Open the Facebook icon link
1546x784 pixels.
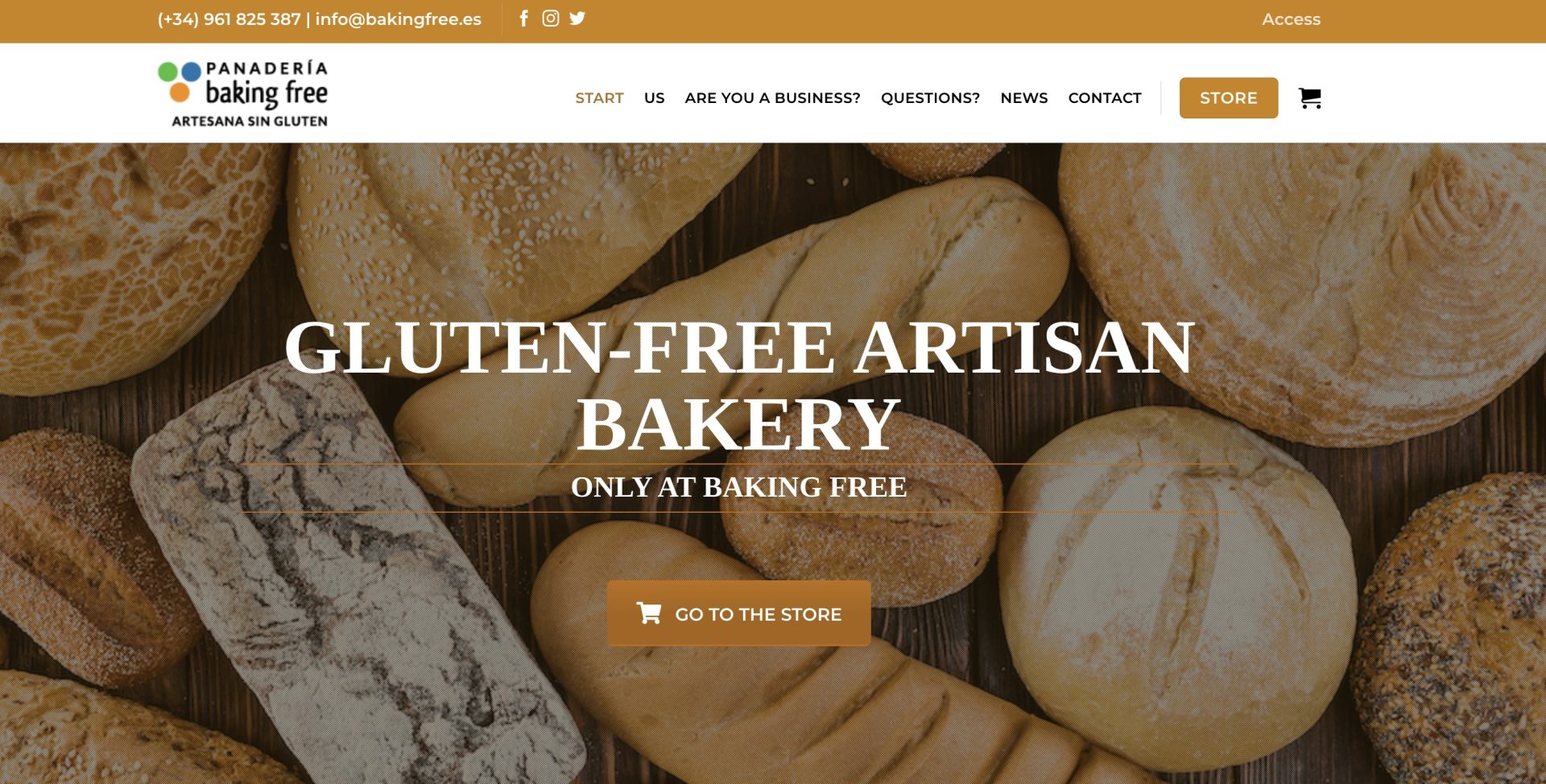coord(524,19)
